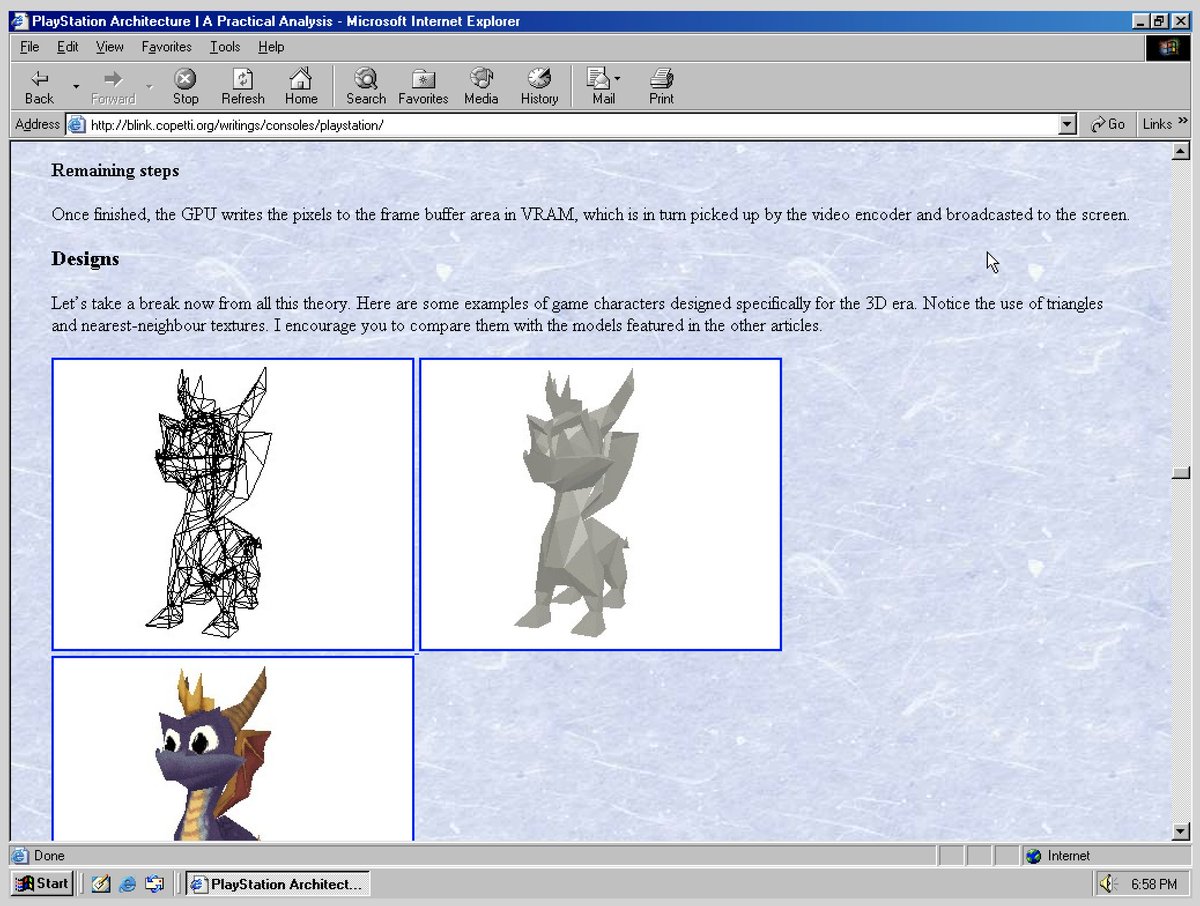Click the vertical scrollbar thumb
Screen dimensions: 1200x906
pyautogui.click(x=1180, y=473)
